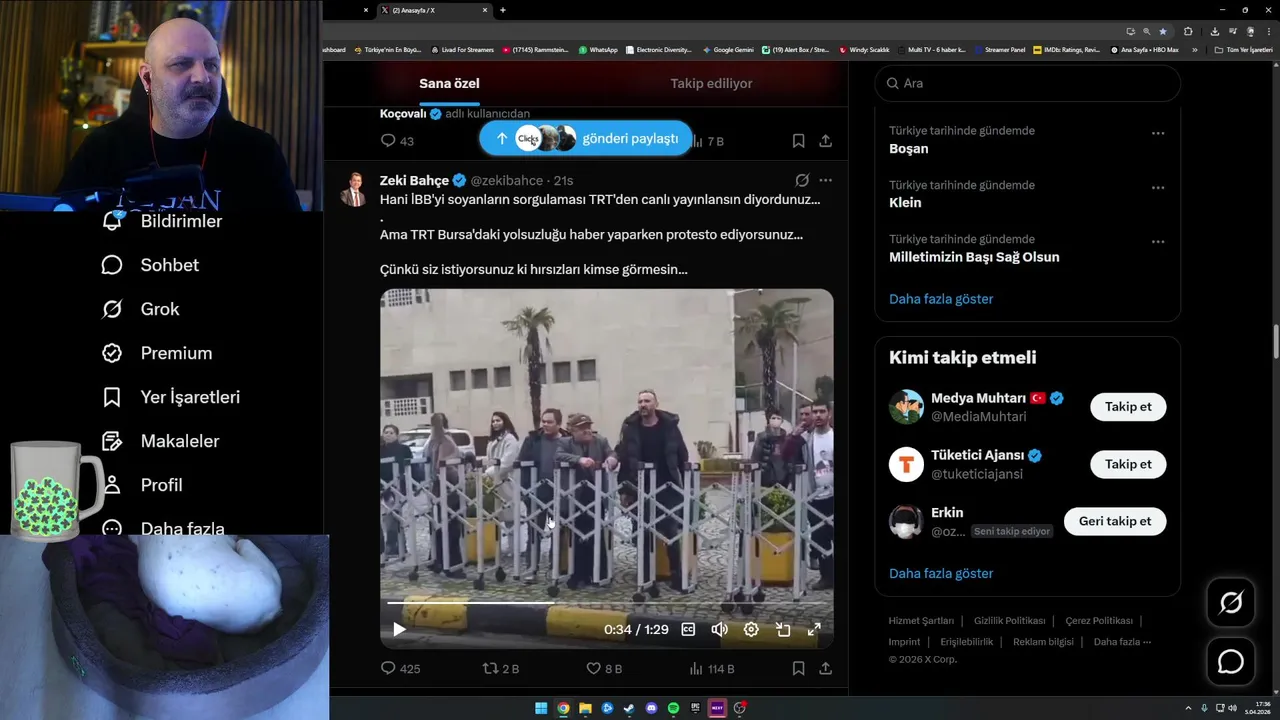Show more follow suggestions link
The height and width of the screenshot is (720, 1280).
[x=941, y=573]
